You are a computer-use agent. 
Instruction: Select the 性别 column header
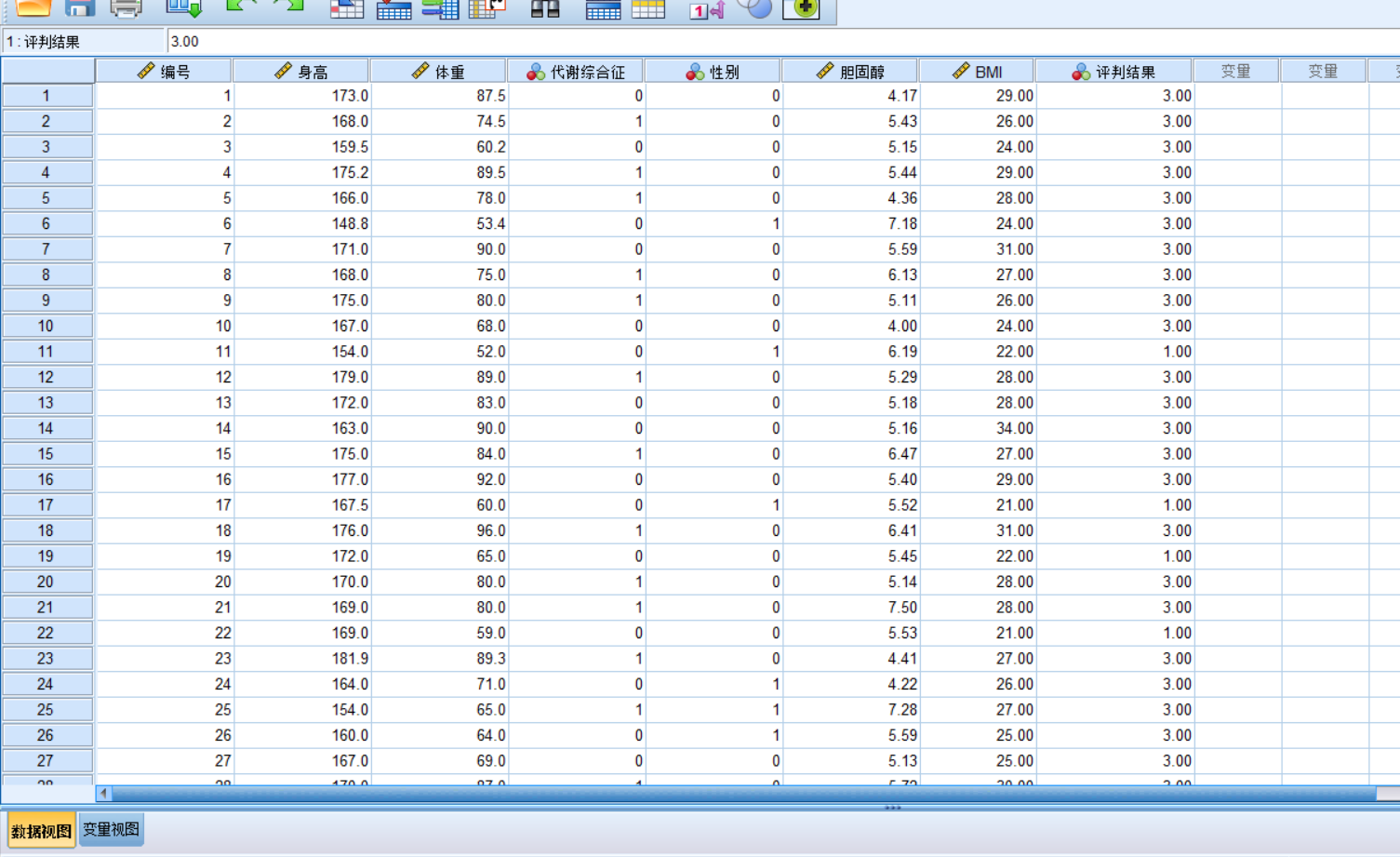point(713,72)
